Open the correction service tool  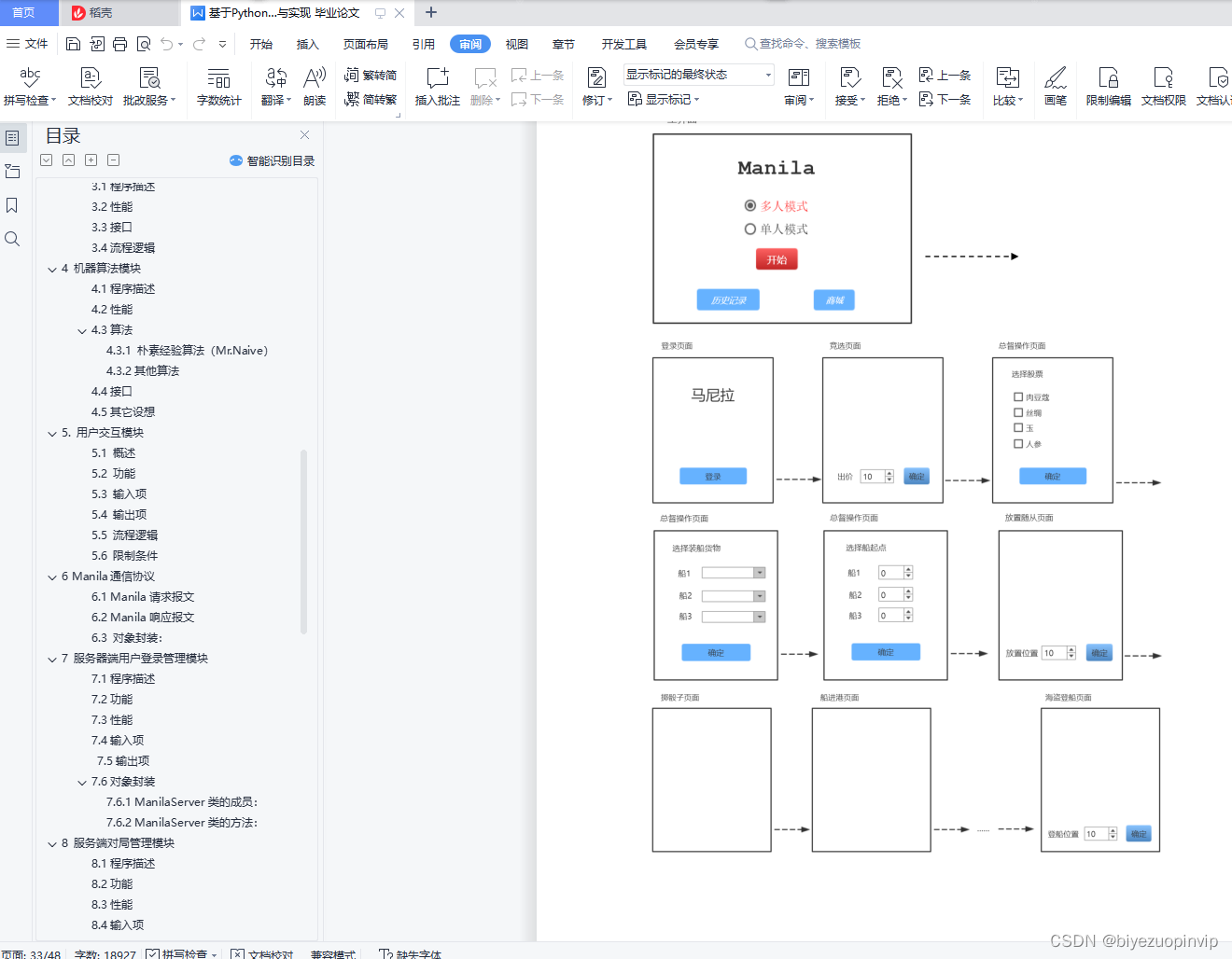click(x=149, y=86)
